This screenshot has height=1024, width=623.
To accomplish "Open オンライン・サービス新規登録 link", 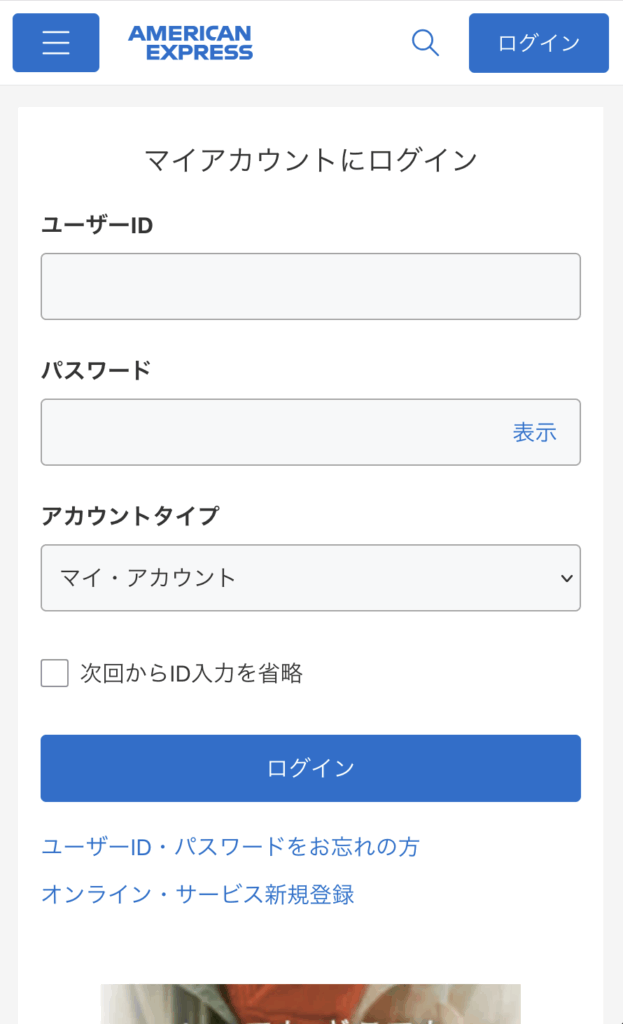I will click(198, 894).
